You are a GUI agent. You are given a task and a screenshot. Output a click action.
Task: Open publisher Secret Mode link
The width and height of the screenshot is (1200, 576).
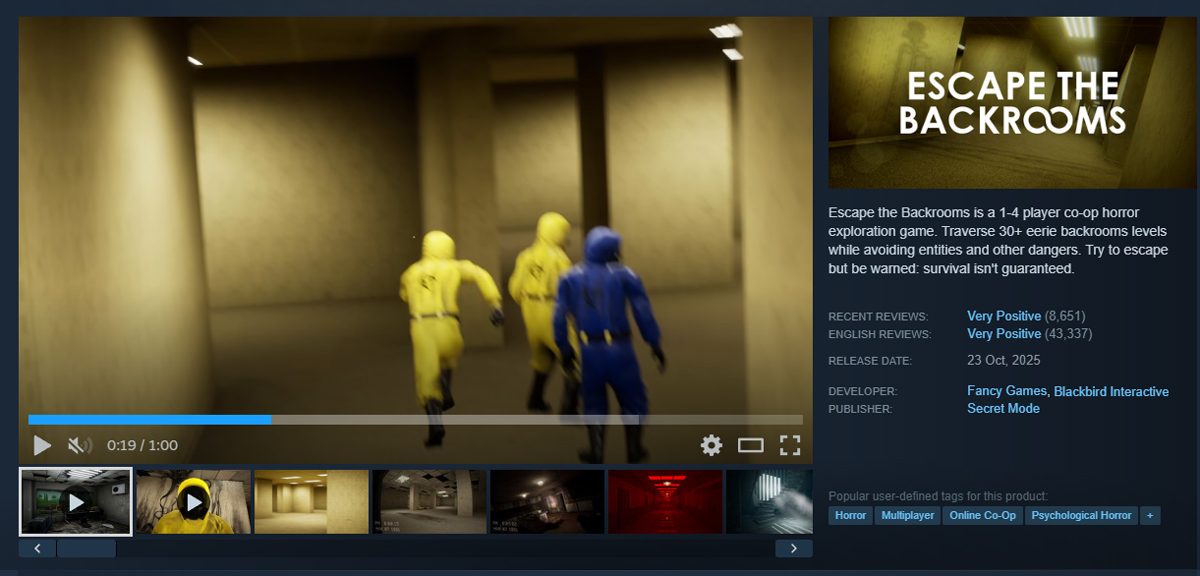point(1003,408)
